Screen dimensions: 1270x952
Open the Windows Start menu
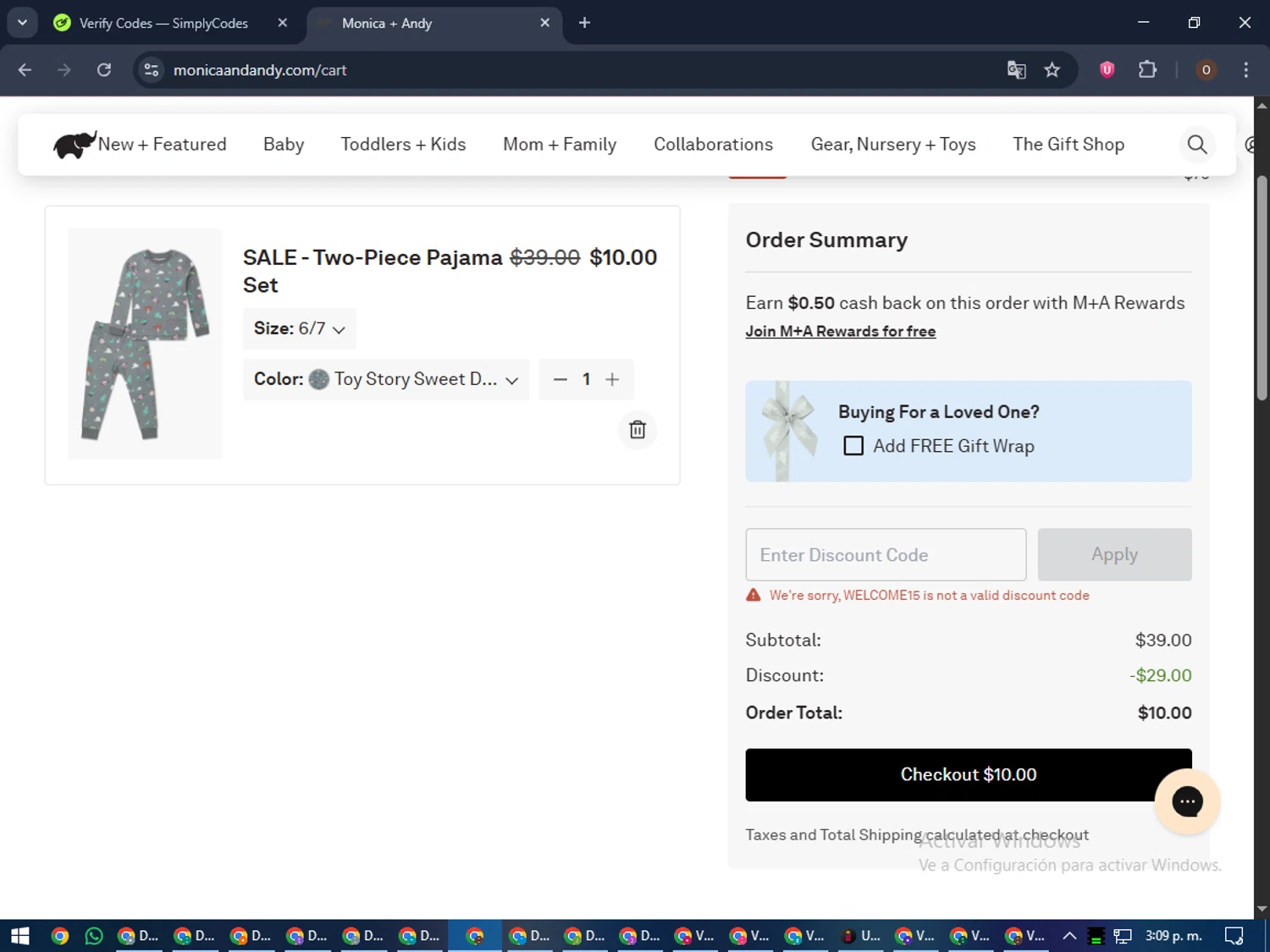(20, 936)
